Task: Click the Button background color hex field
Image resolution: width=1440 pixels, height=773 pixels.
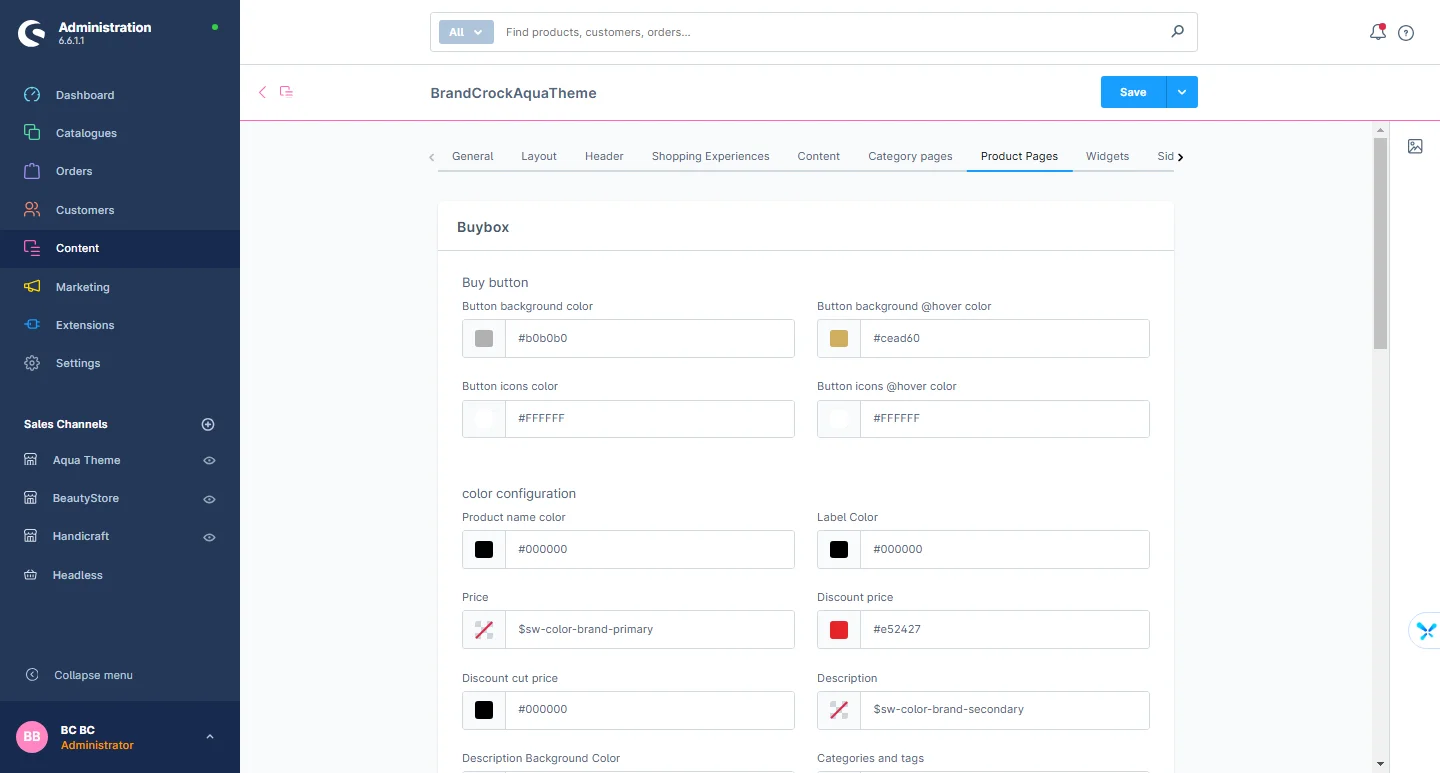Action: click(x=650, y=339)
